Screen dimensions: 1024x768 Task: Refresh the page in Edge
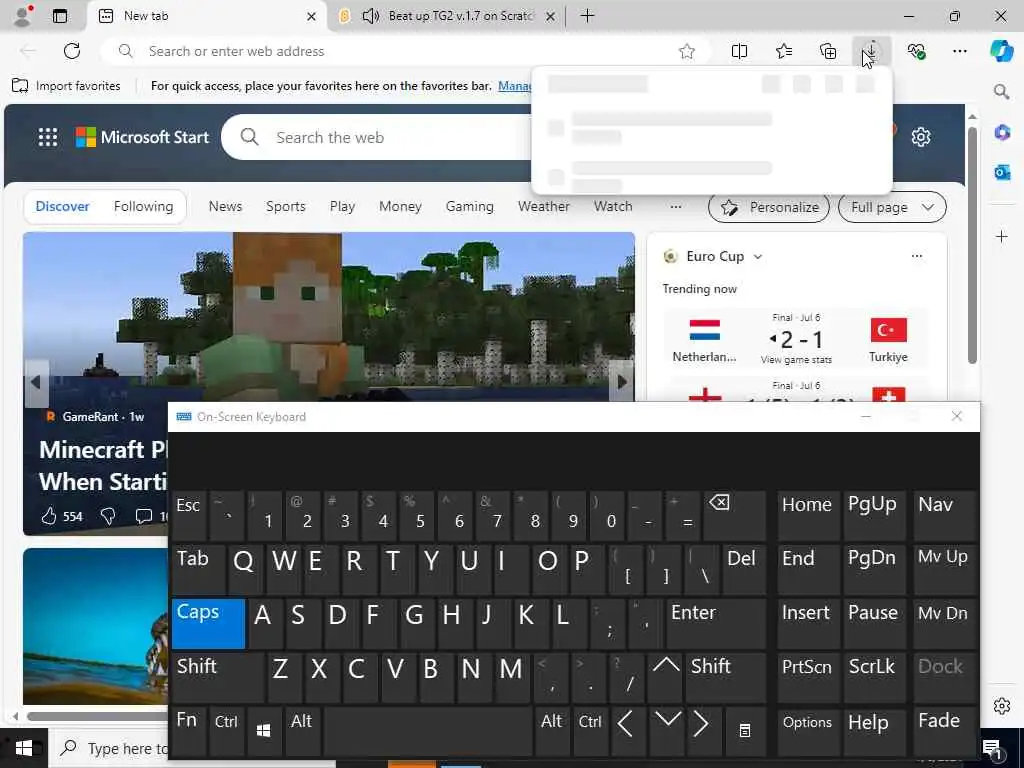coord(72,51)
